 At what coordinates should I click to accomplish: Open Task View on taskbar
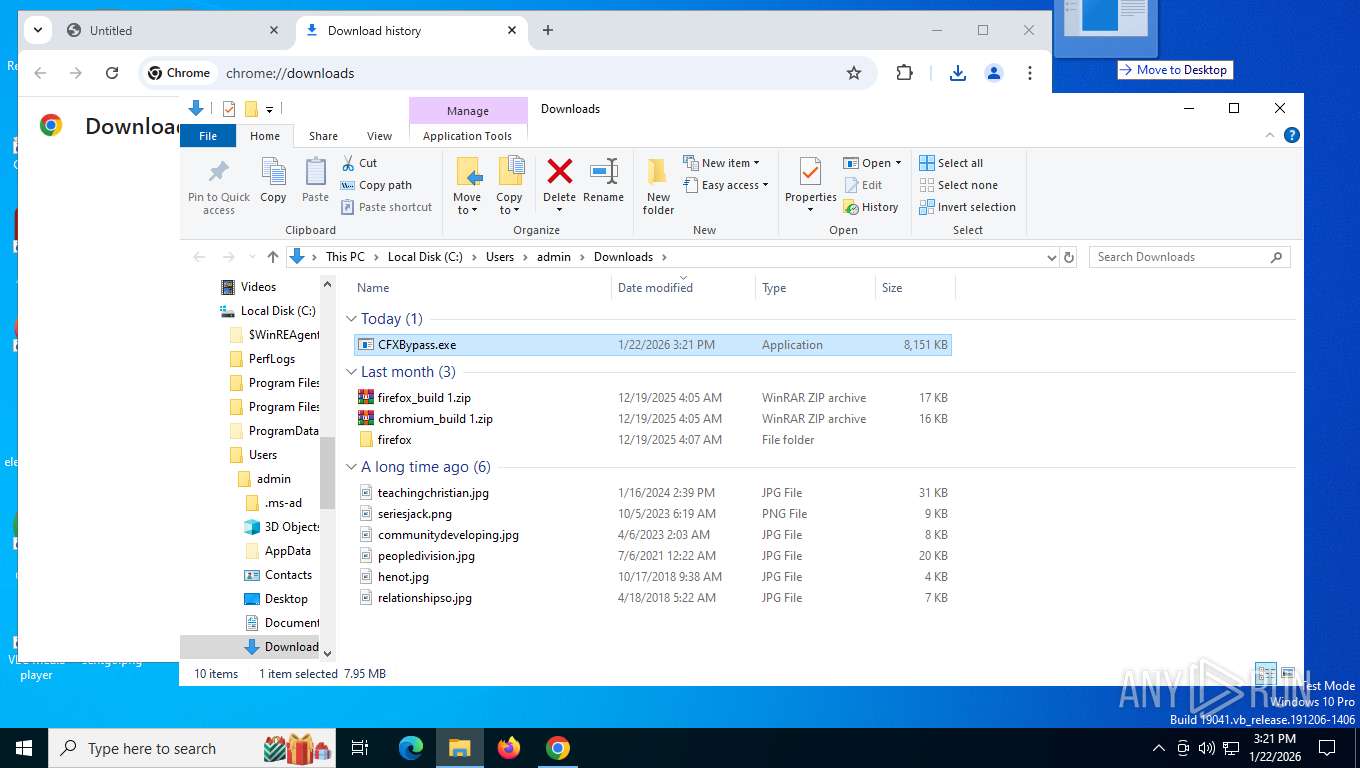point(360,748)
